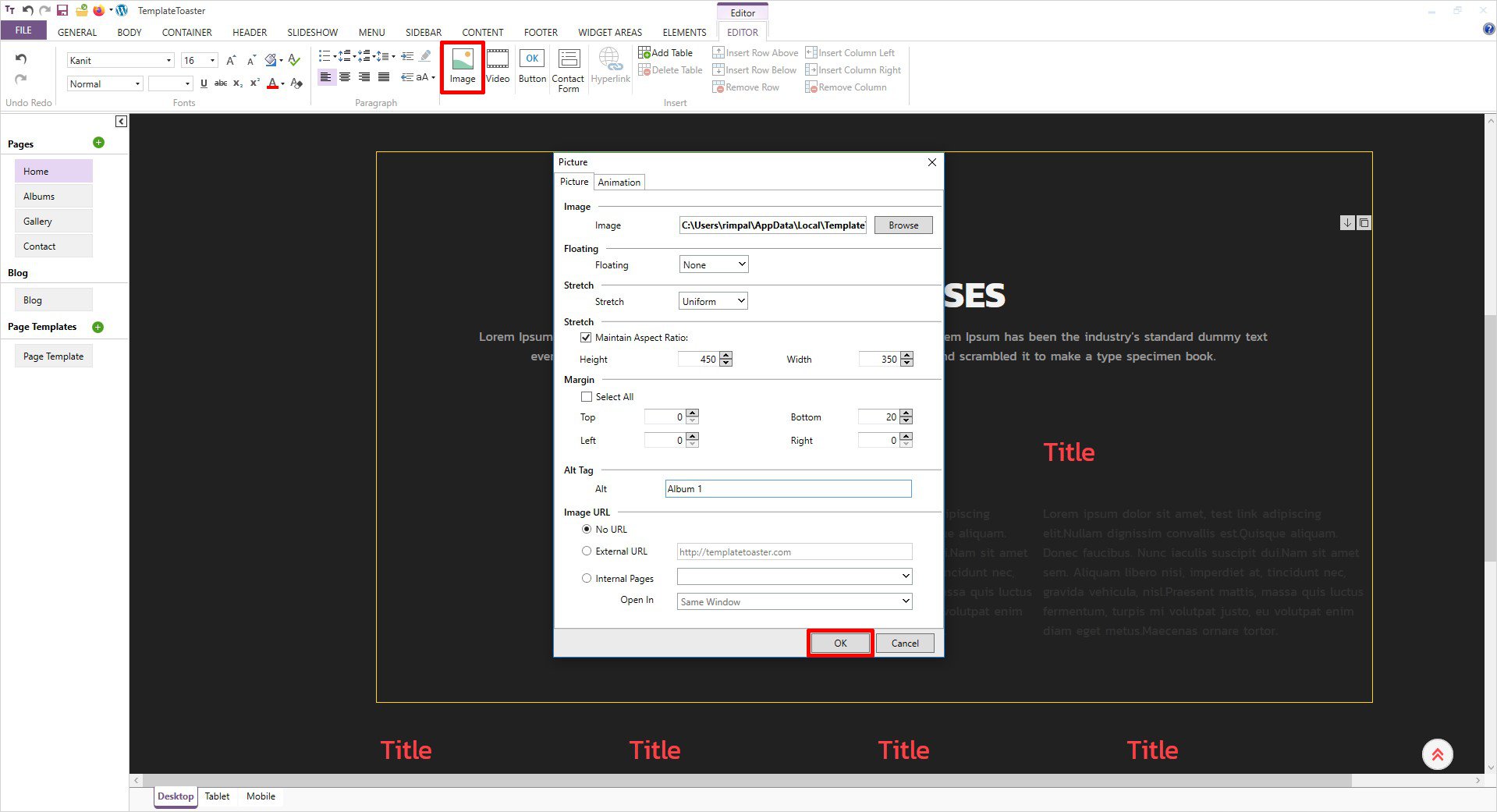Image resolution: width=1497 pixels, height=812 pixels.
Task: Click the underline formatting icon
Action: click(x=204, y=83)
